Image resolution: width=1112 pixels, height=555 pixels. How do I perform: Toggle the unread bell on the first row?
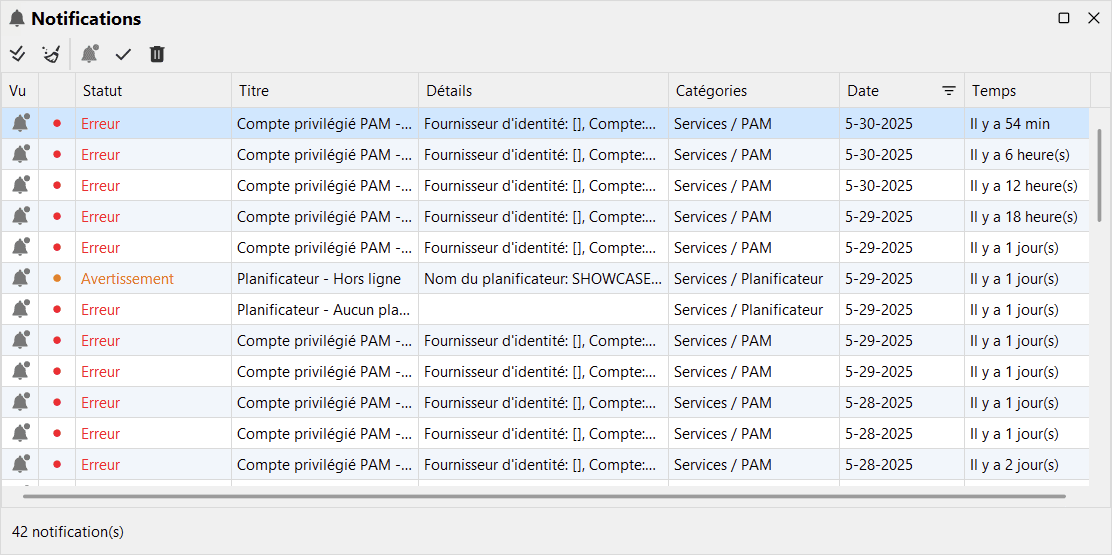[20, 124]
